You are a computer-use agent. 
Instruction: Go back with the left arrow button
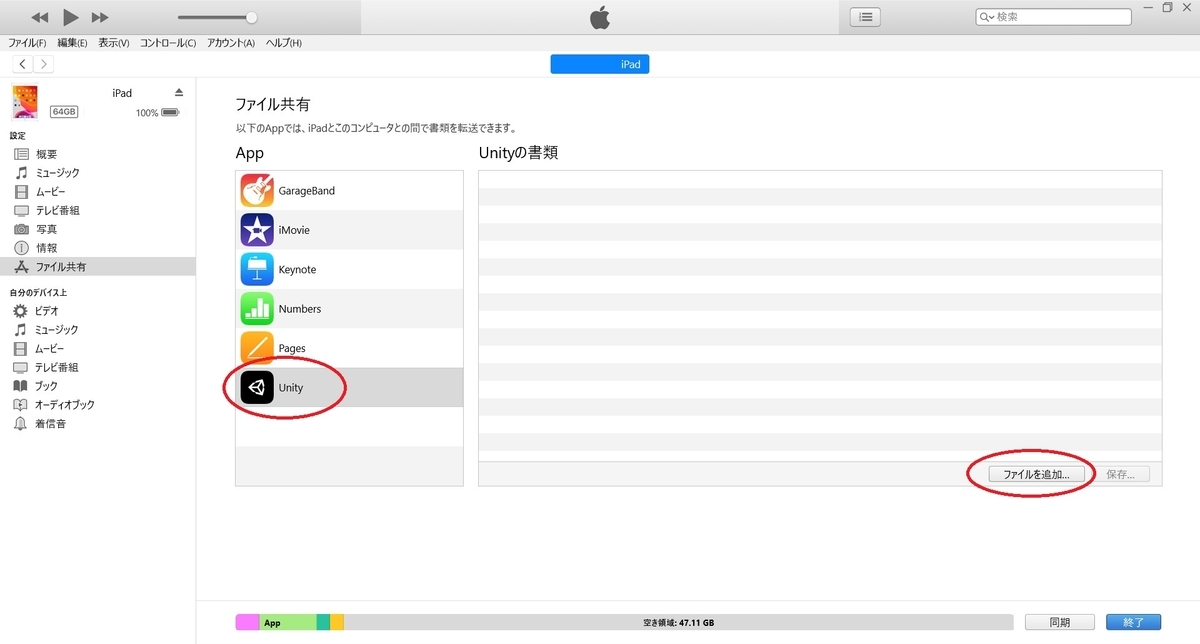tap(22, 64)
